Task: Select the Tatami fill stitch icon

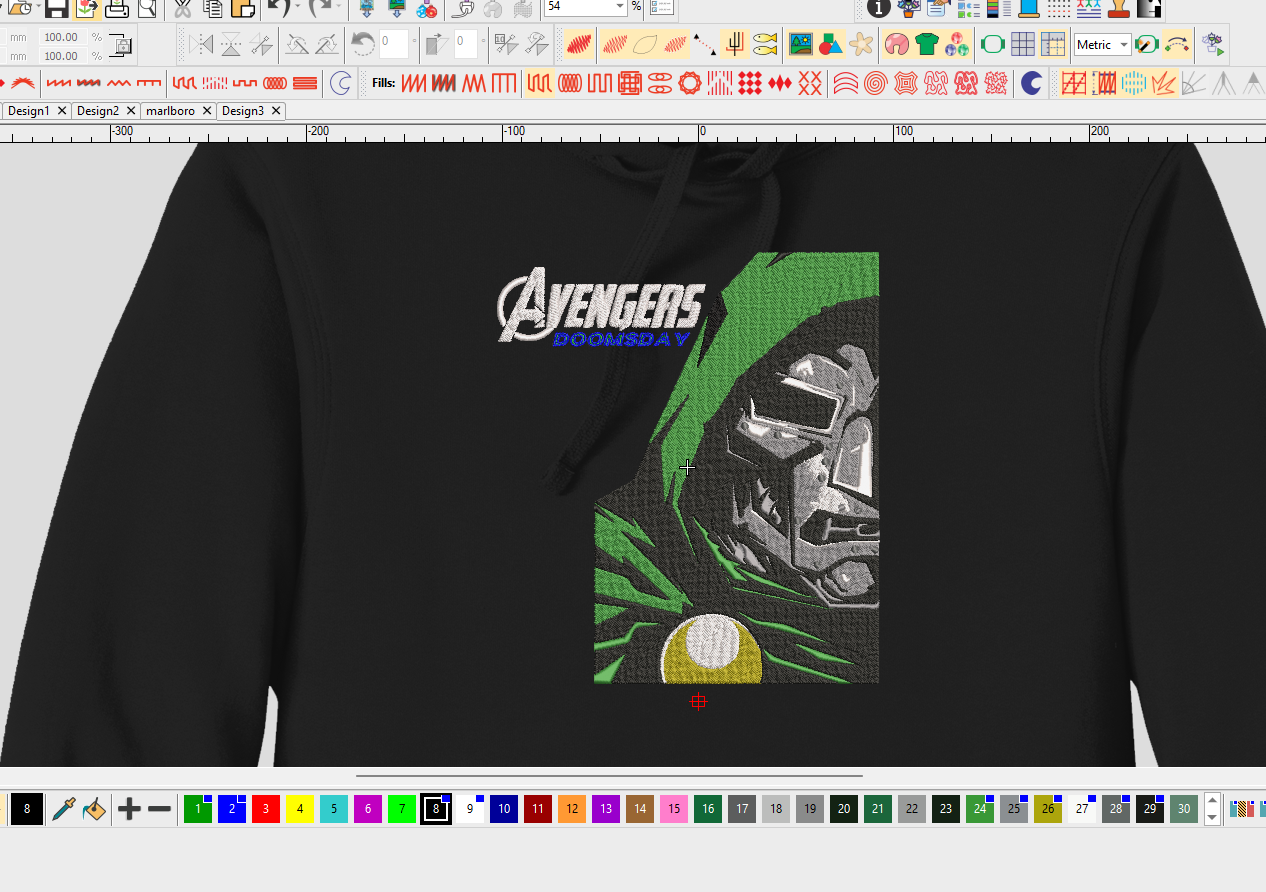Action: pos(539,83)
